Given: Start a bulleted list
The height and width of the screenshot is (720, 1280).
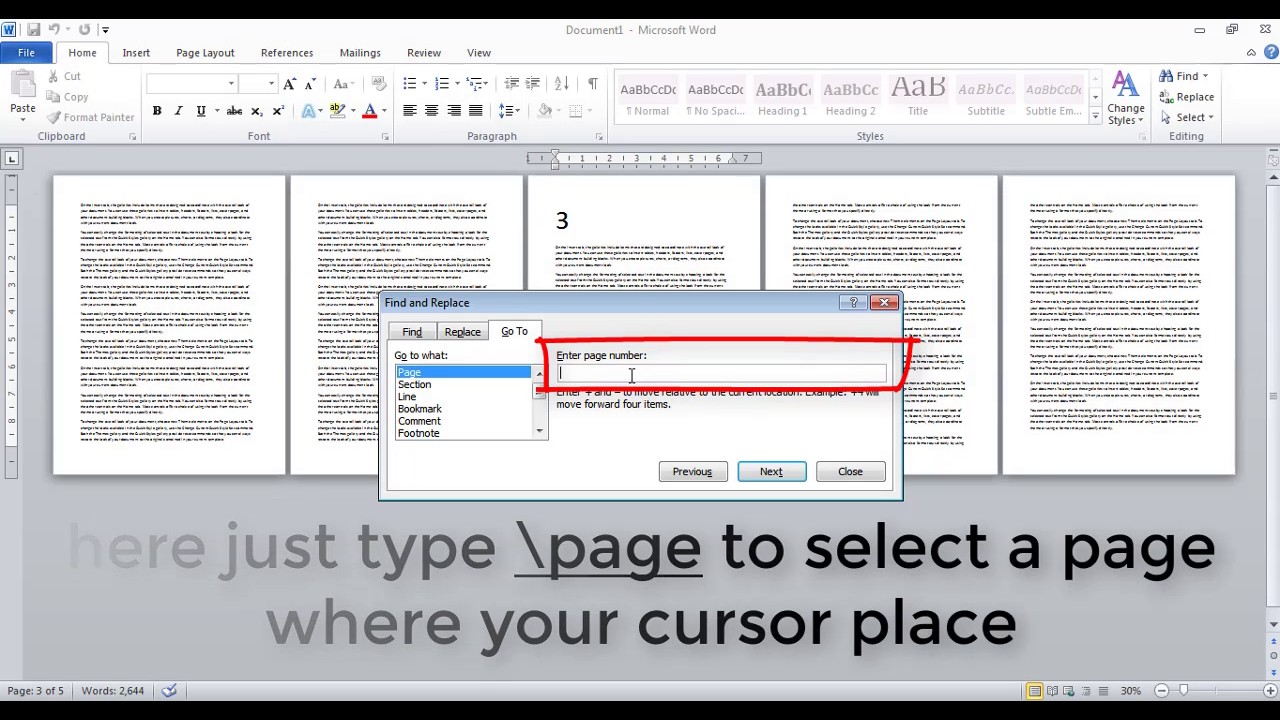Looking at the screenshot, I should [410, 84].
